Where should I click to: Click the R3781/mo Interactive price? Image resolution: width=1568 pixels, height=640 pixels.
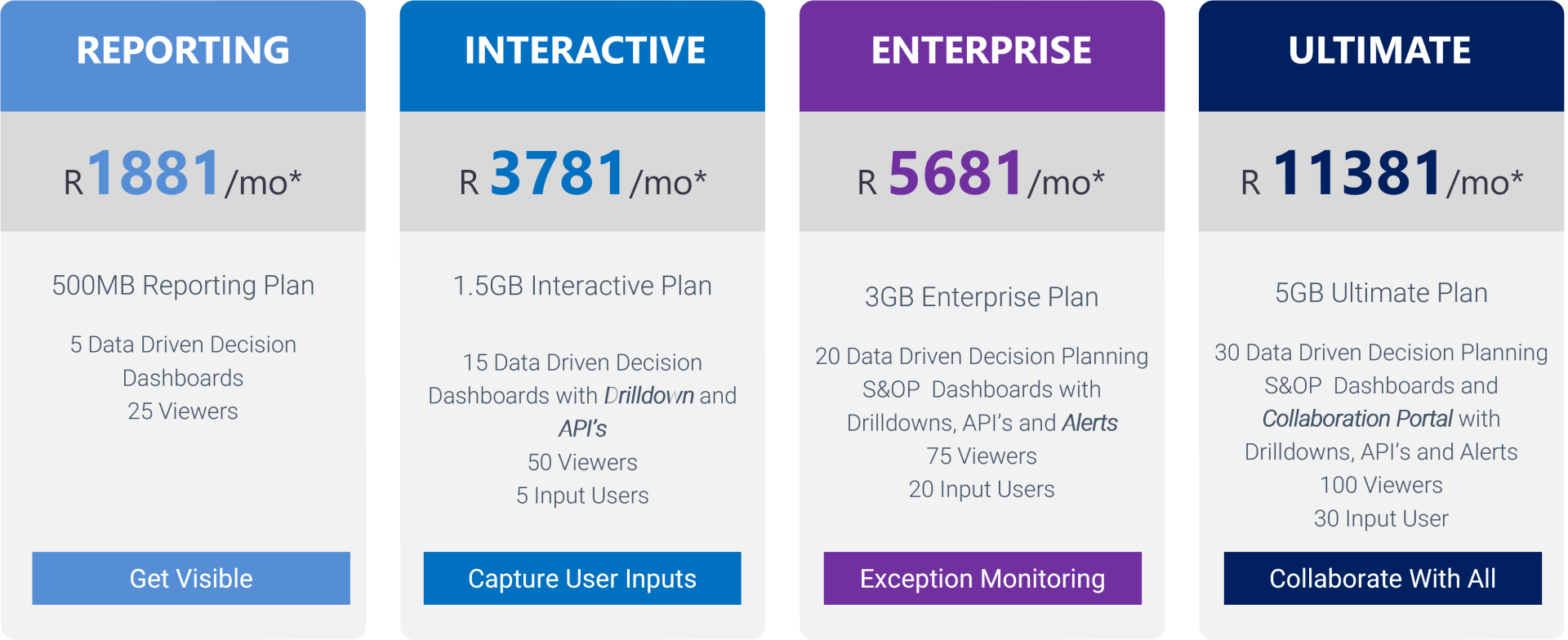pos(582,174)
